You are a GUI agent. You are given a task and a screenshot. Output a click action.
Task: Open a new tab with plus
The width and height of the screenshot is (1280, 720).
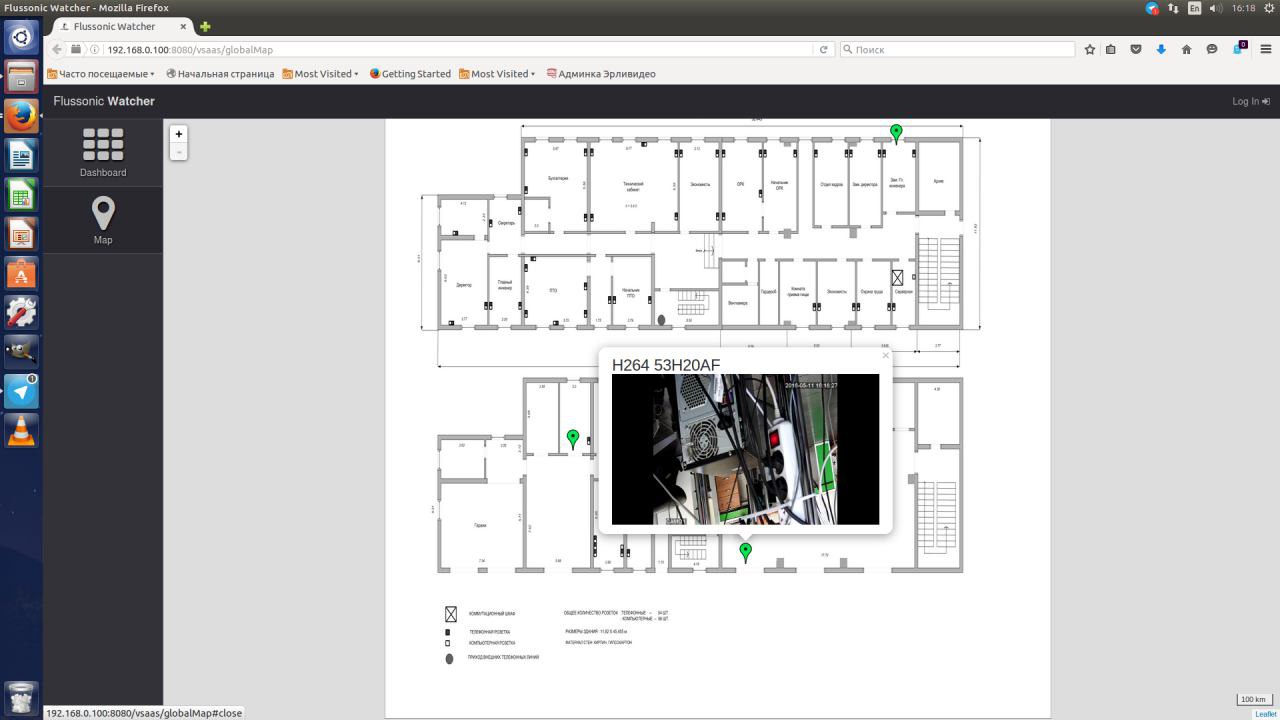(205, 26)
